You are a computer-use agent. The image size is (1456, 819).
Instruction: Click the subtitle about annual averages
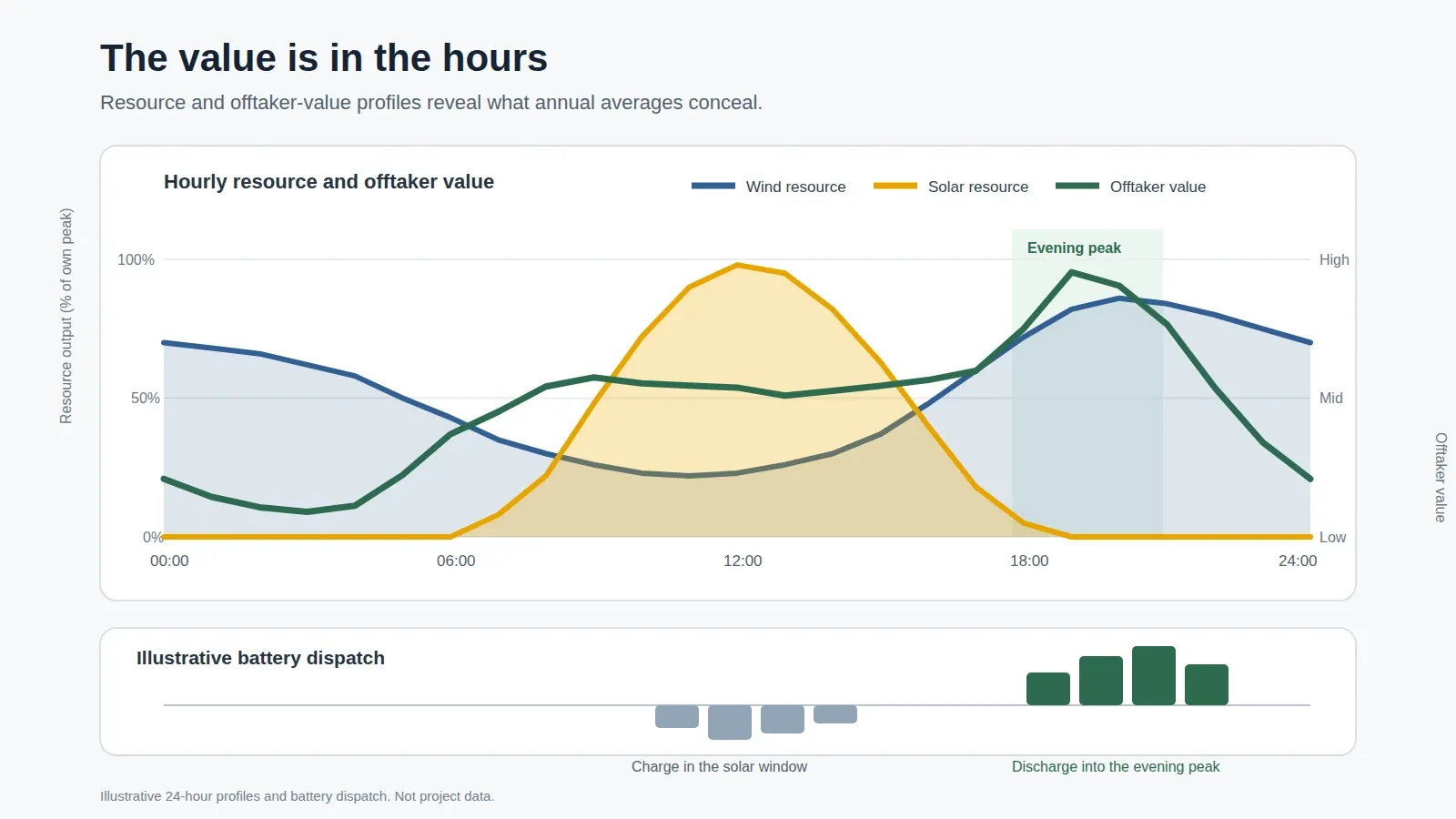431,103
